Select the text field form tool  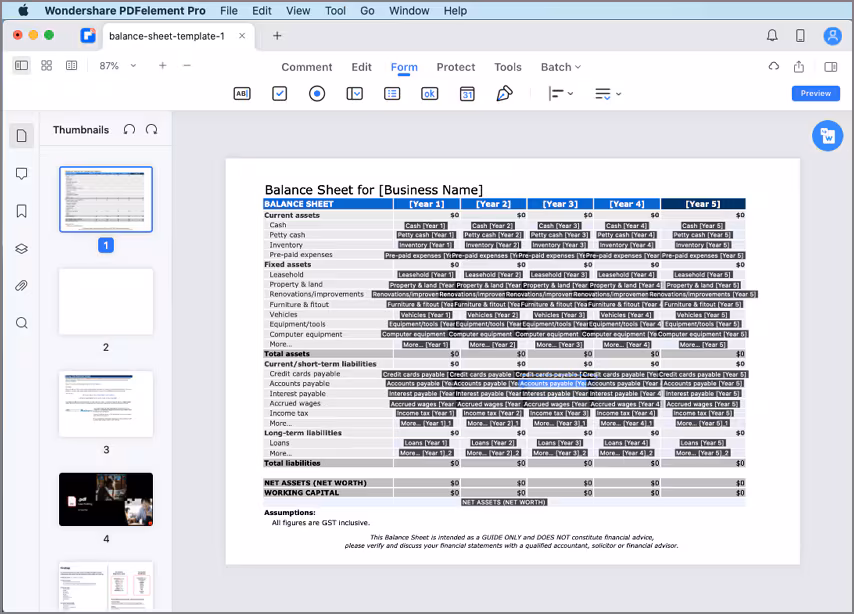(x=242, y=93)
